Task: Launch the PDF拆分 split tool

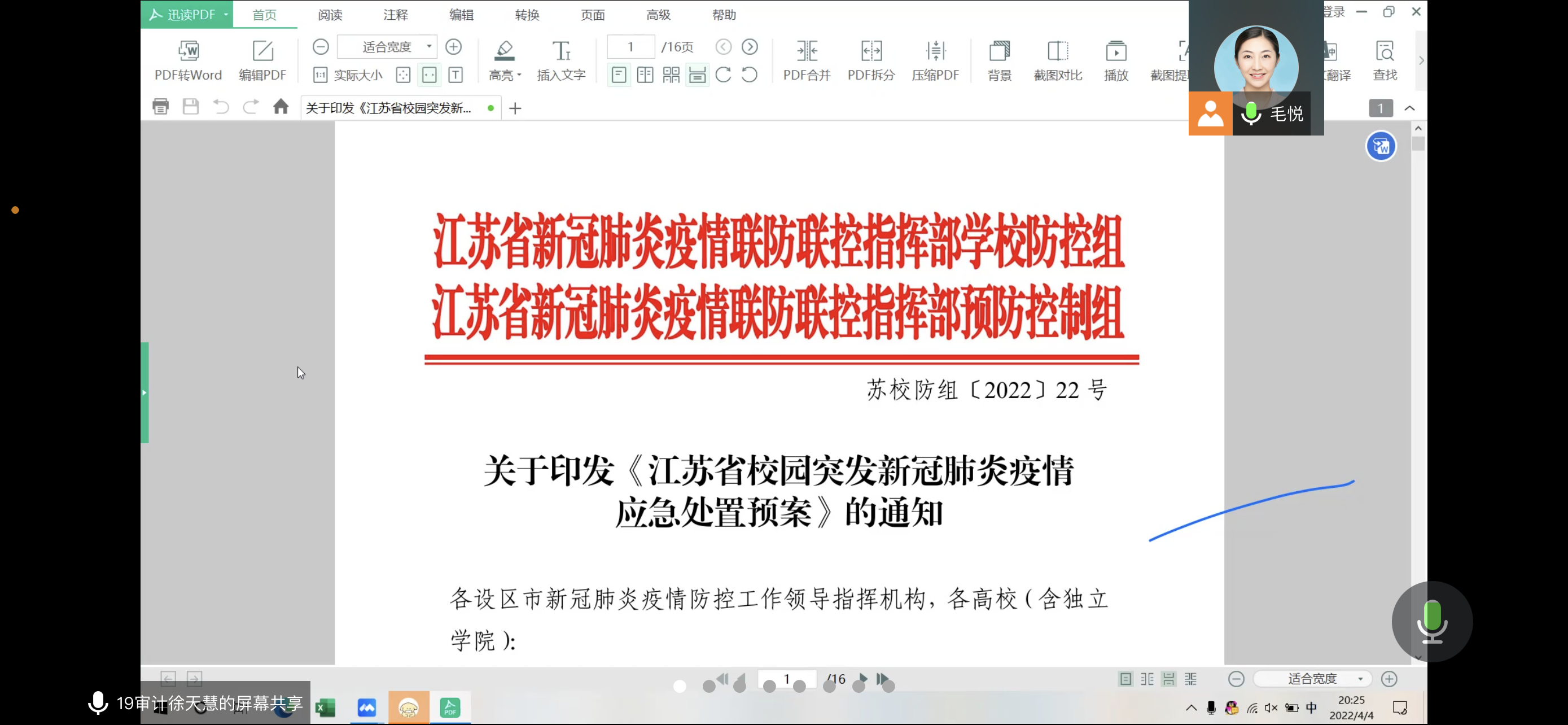Action: (871, 51)
